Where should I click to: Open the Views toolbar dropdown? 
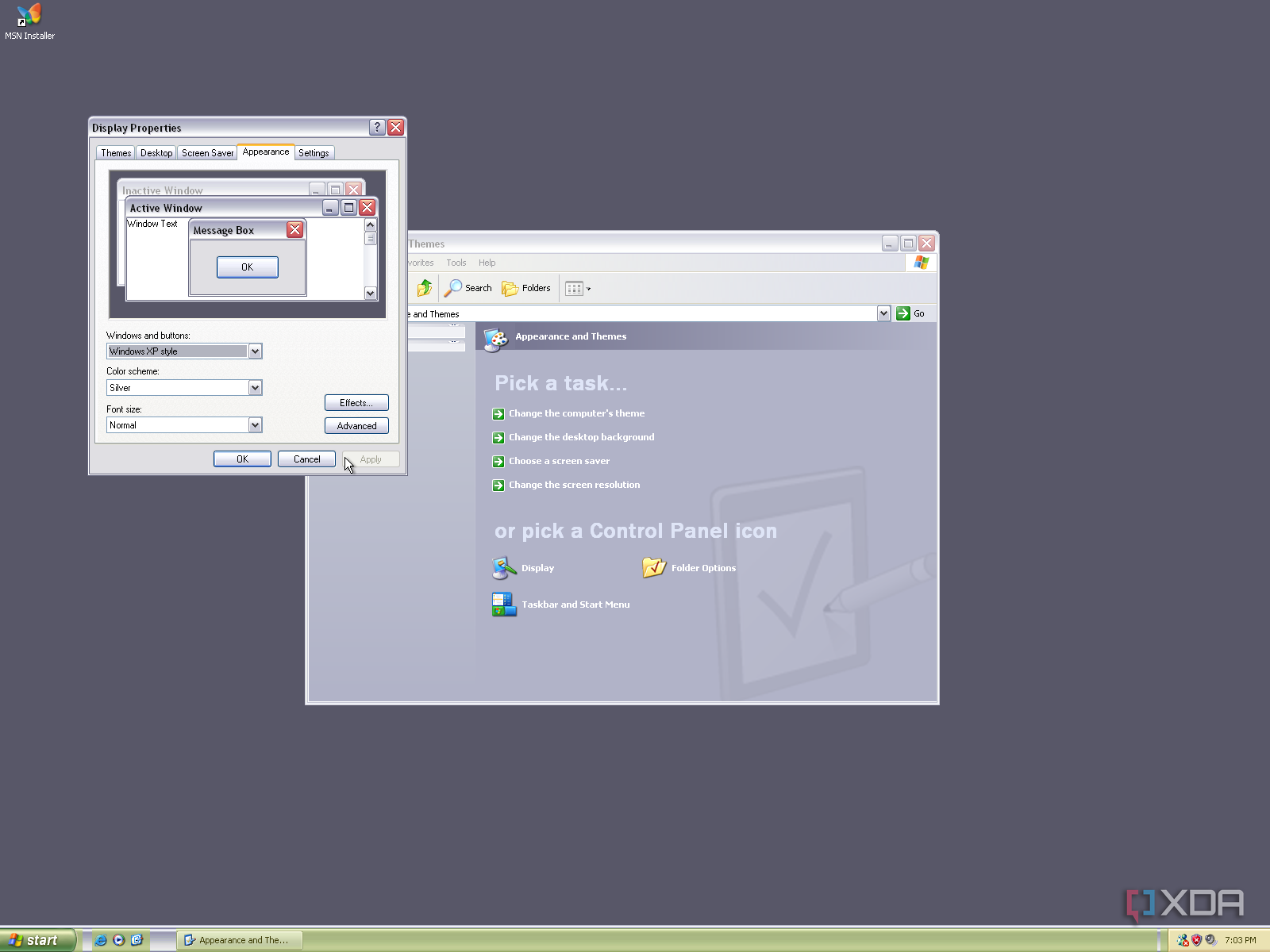point(578,289)
